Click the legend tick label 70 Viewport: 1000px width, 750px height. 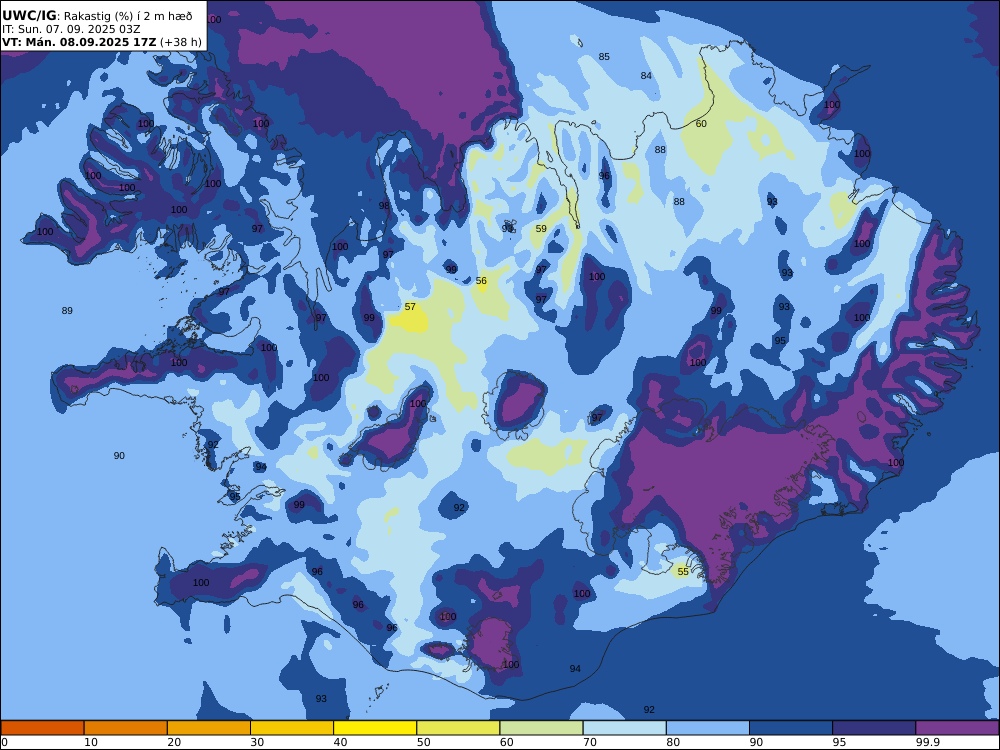tap(590, 742)
